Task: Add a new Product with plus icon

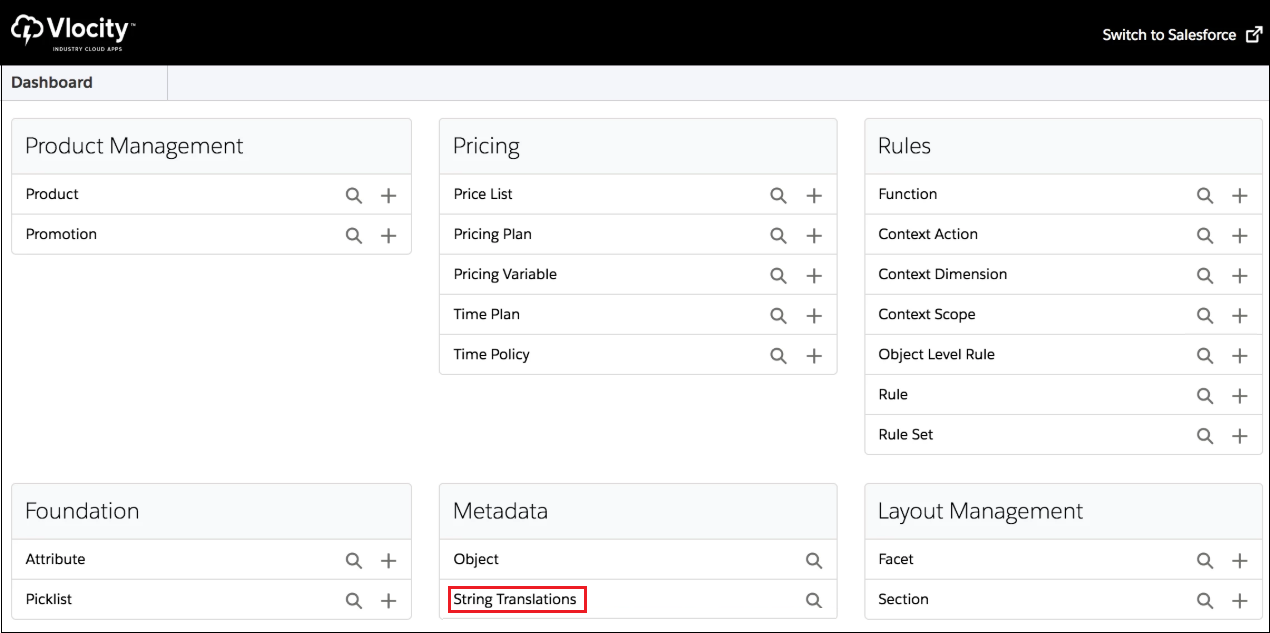Action: tap(389, 195)
